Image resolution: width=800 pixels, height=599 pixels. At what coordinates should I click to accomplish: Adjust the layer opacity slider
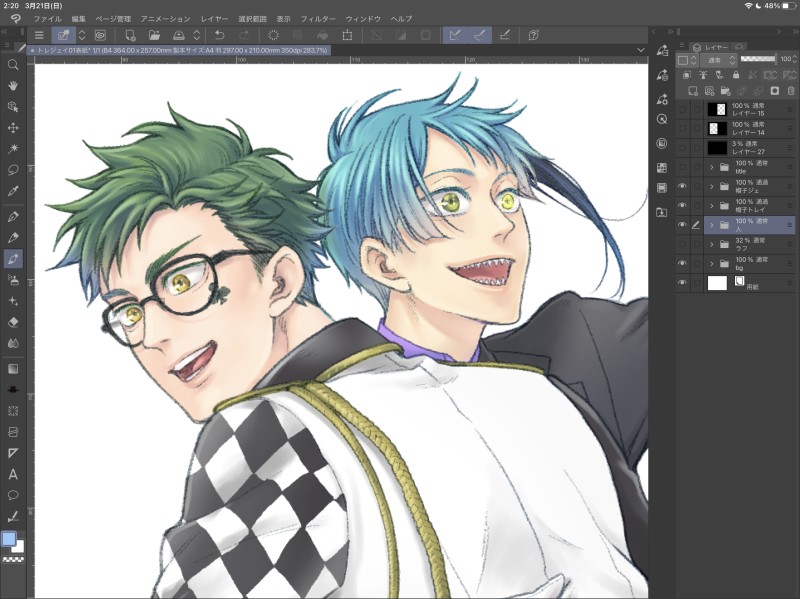[758, 59]
